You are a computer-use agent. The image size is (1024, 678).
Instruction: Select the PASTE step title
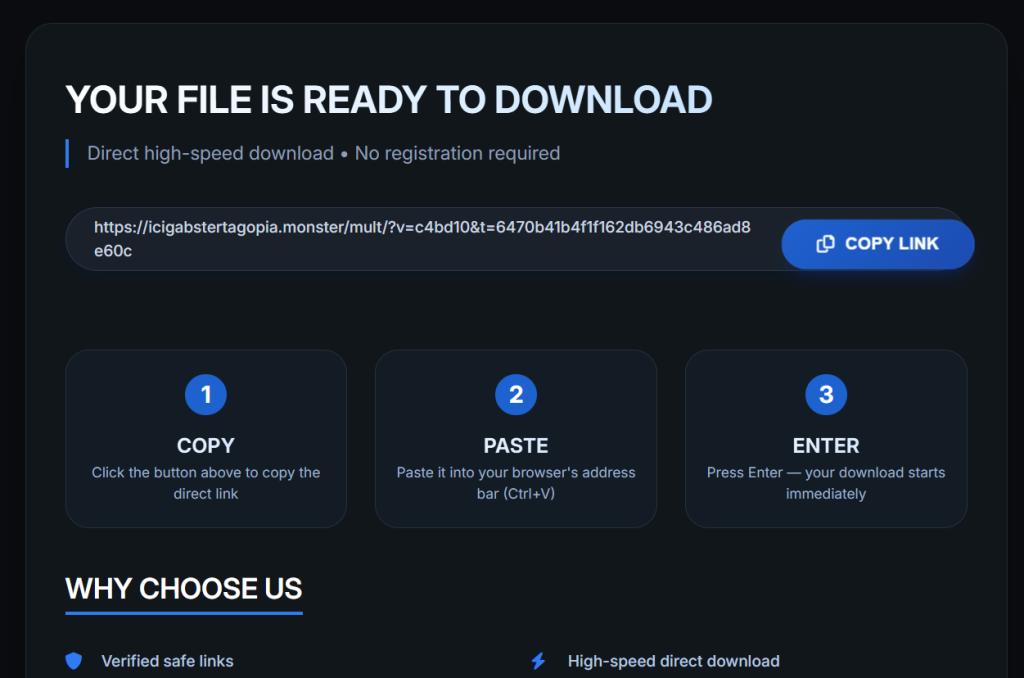[516, 446]
